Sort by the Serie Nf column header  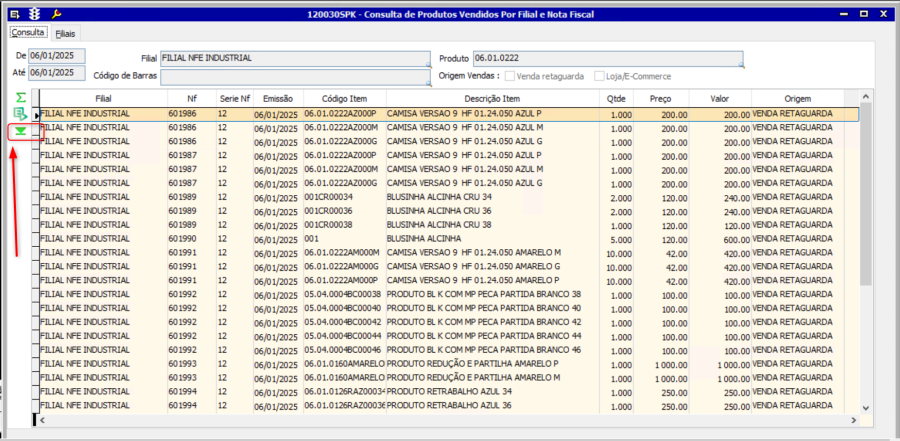(235, 99)
